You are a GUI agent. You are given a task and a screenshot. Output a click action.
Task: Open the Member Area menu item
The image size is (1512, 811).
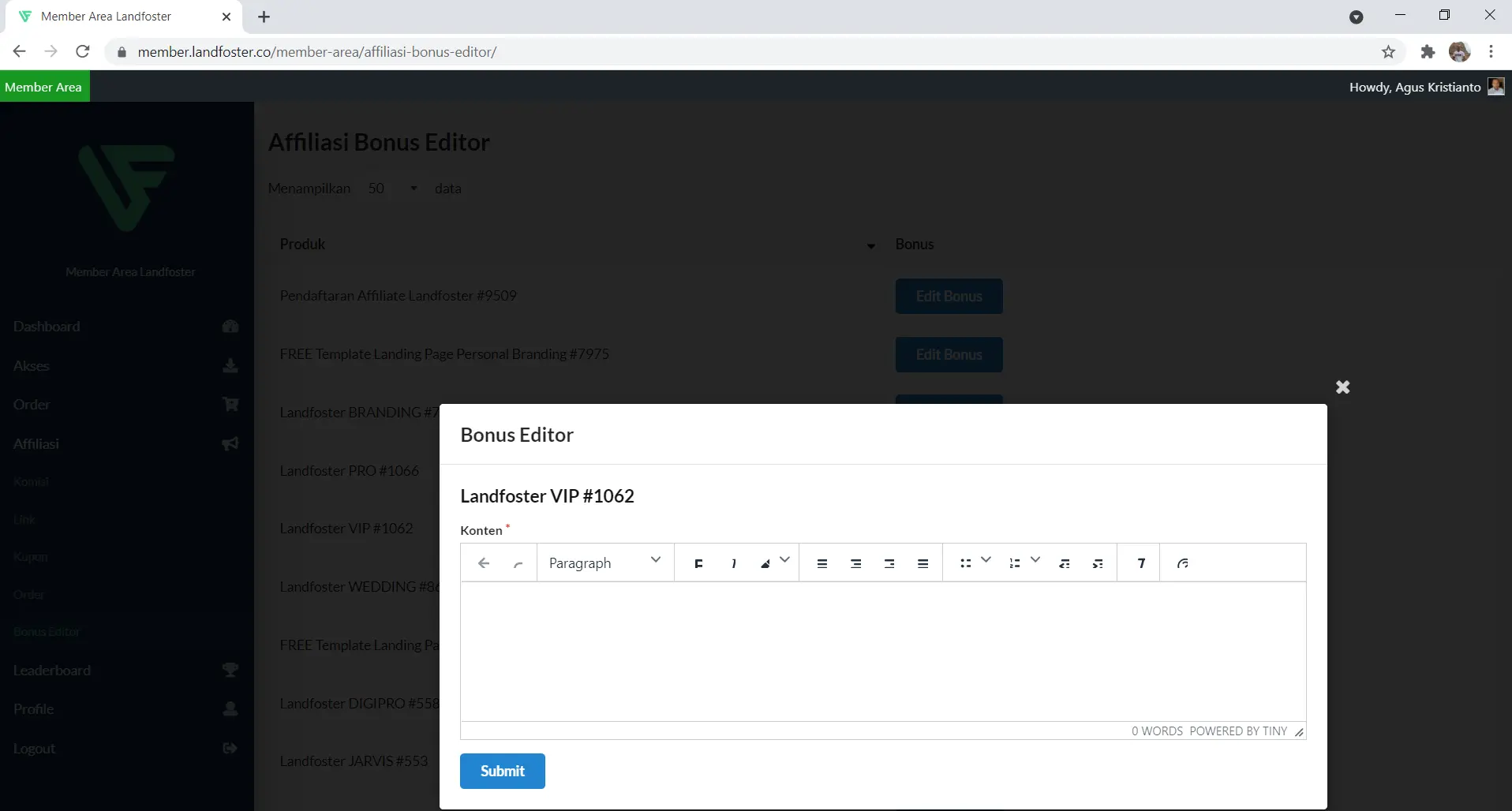44,87
